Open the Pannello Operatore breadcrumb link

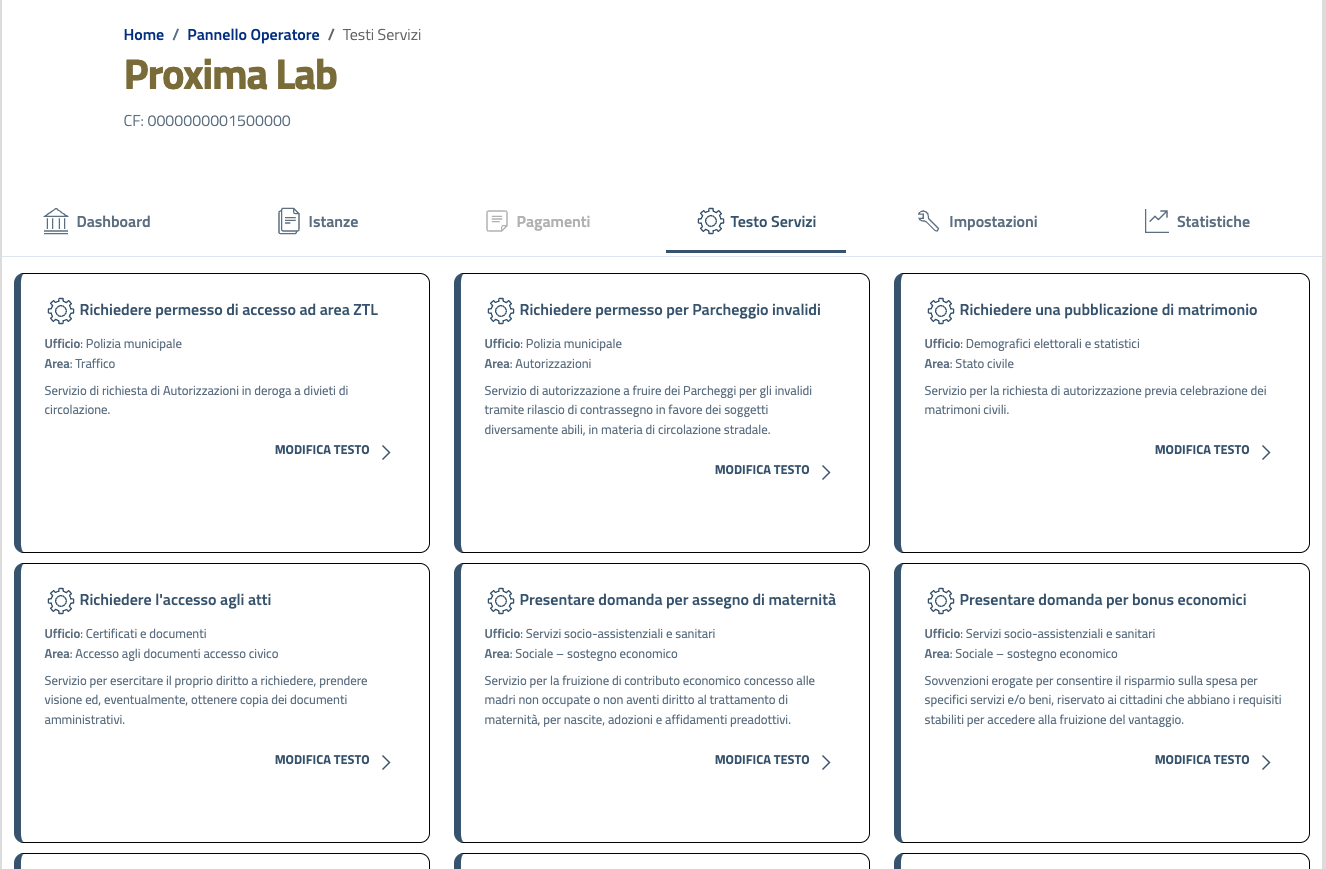(x=253, y=35)
